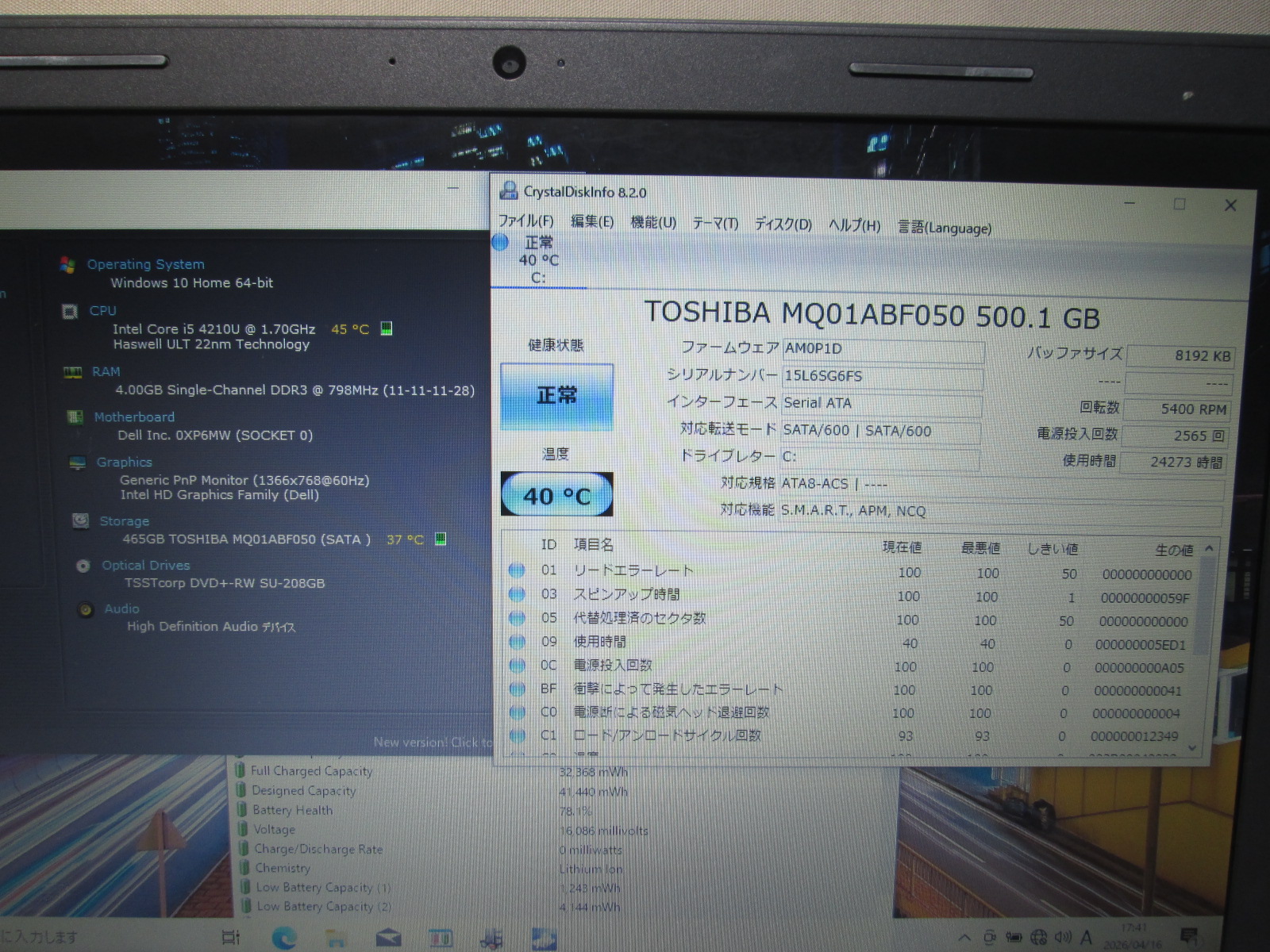Viewport: 1270px width, 952px height.
Task: Click the network globe tray icon
Action: (1038, 938)
